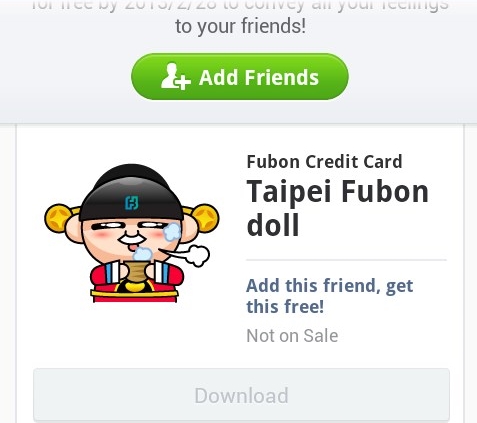The height and width of the screenshot is (423, 477).
Task: Tap blue steam bubble on doll's cheek
Action: pos(172,232)
